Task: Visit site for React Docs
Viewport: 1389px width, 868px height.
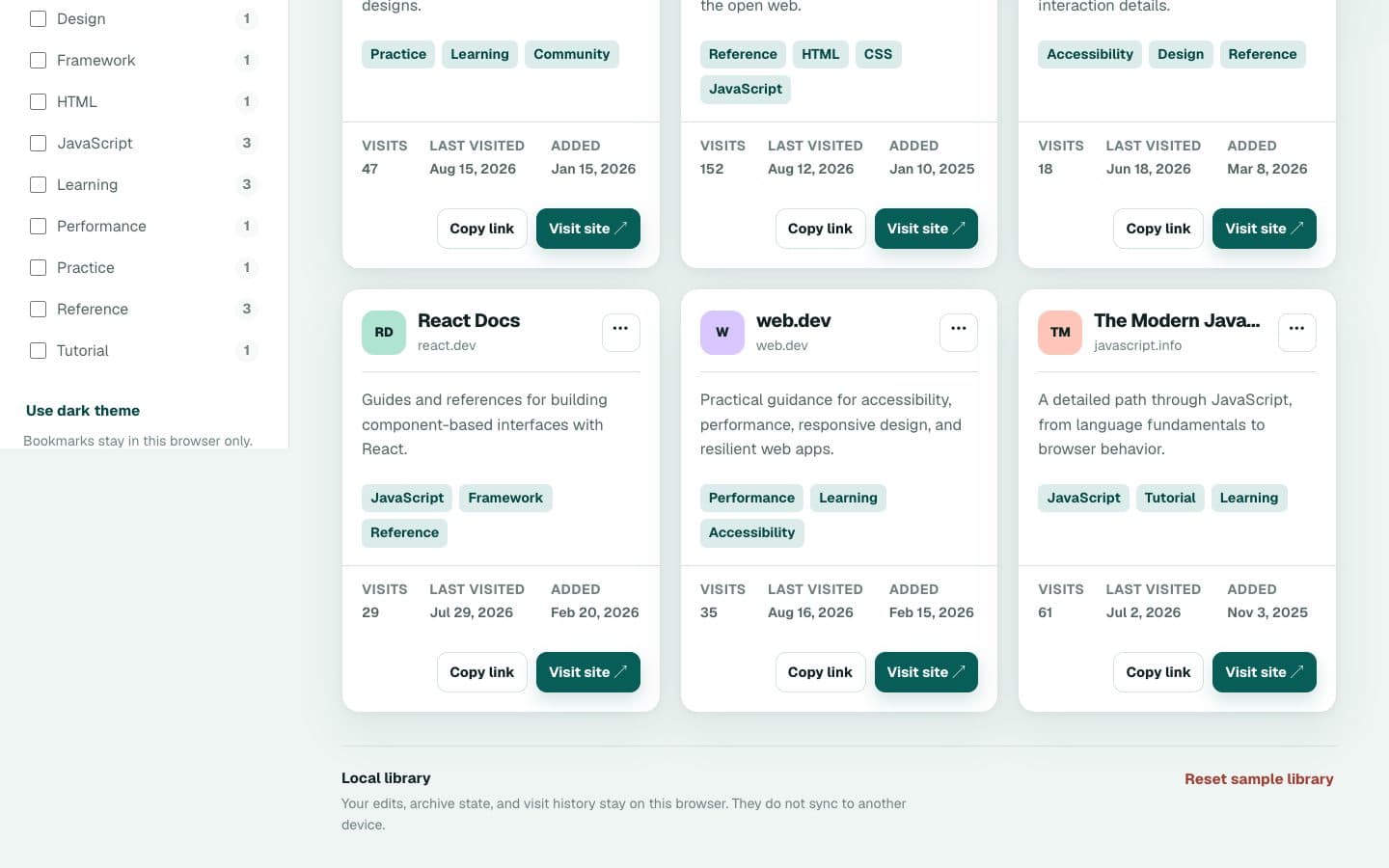Action: pyautogui.click(x=588, y=672)
